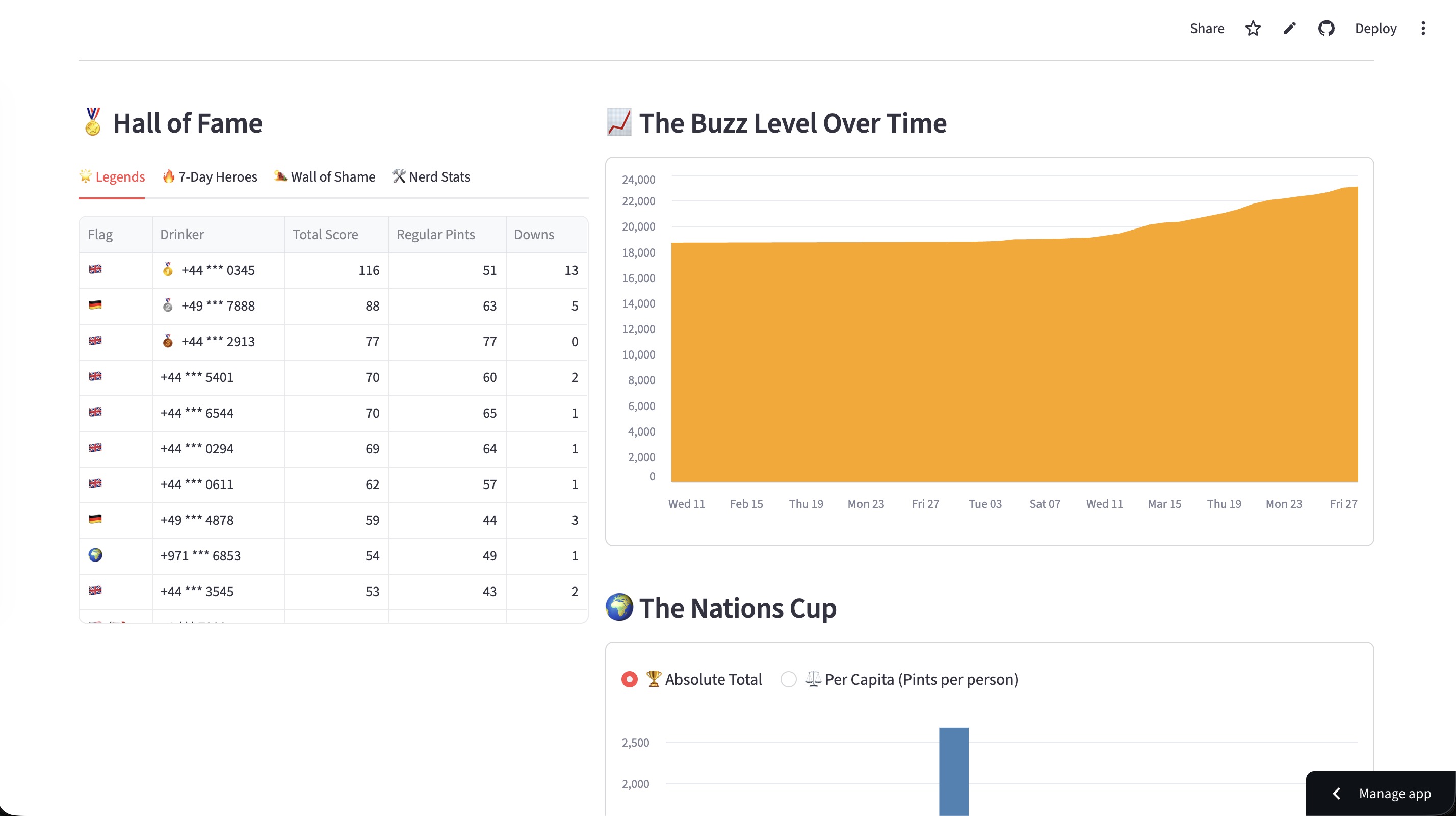
Task: Click total score 116 cell
Action: [x=337, y=270]
